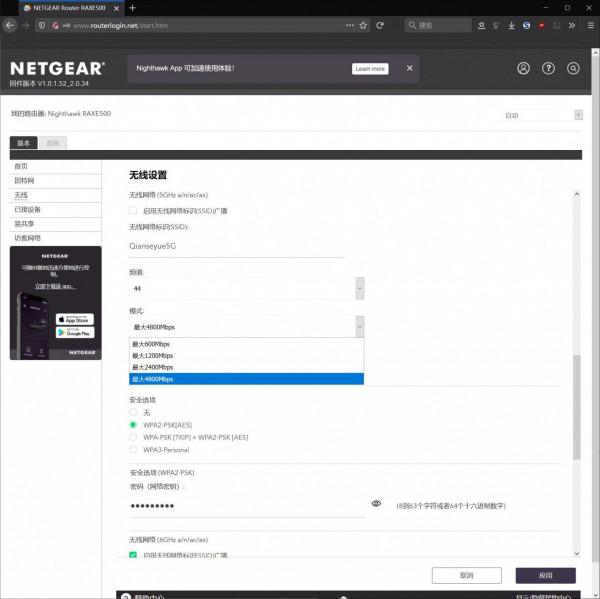Open a new browser tab with plus
The image size is (600, 599).
132,7
